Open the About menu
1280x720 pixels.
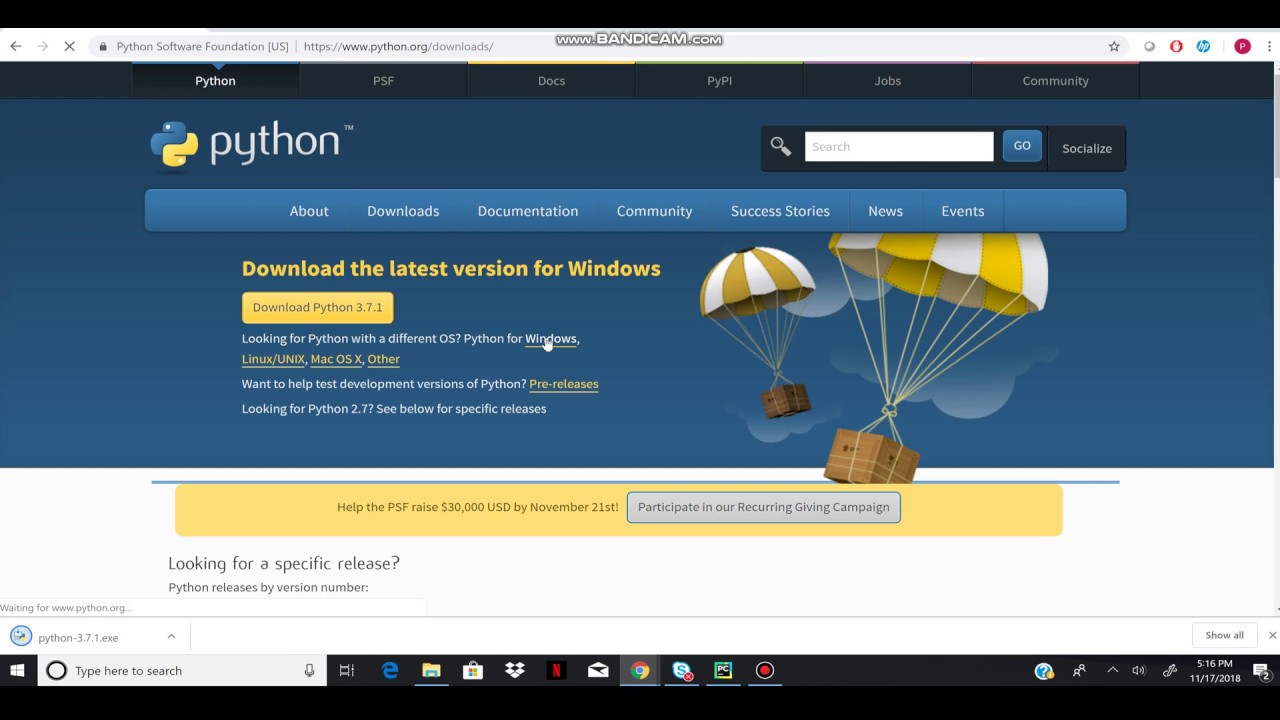(309, 211)
